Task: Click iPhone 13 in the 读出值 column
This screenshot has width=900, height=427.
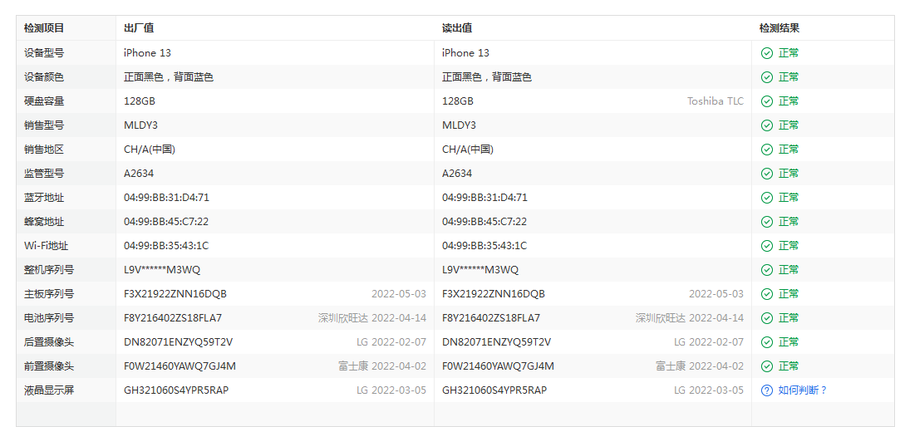Action: click(465, 53)
